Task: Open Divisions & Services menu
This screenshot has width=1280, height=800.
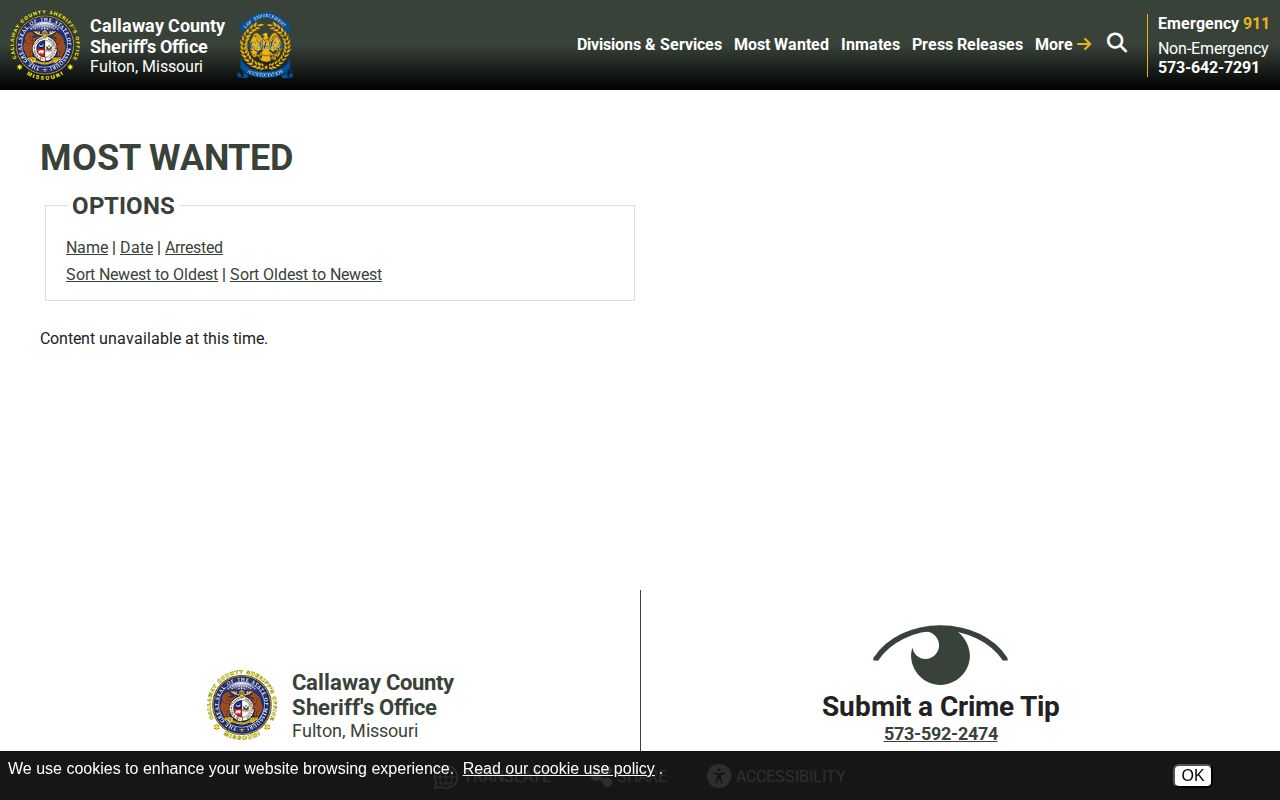Action: [649, 44]
